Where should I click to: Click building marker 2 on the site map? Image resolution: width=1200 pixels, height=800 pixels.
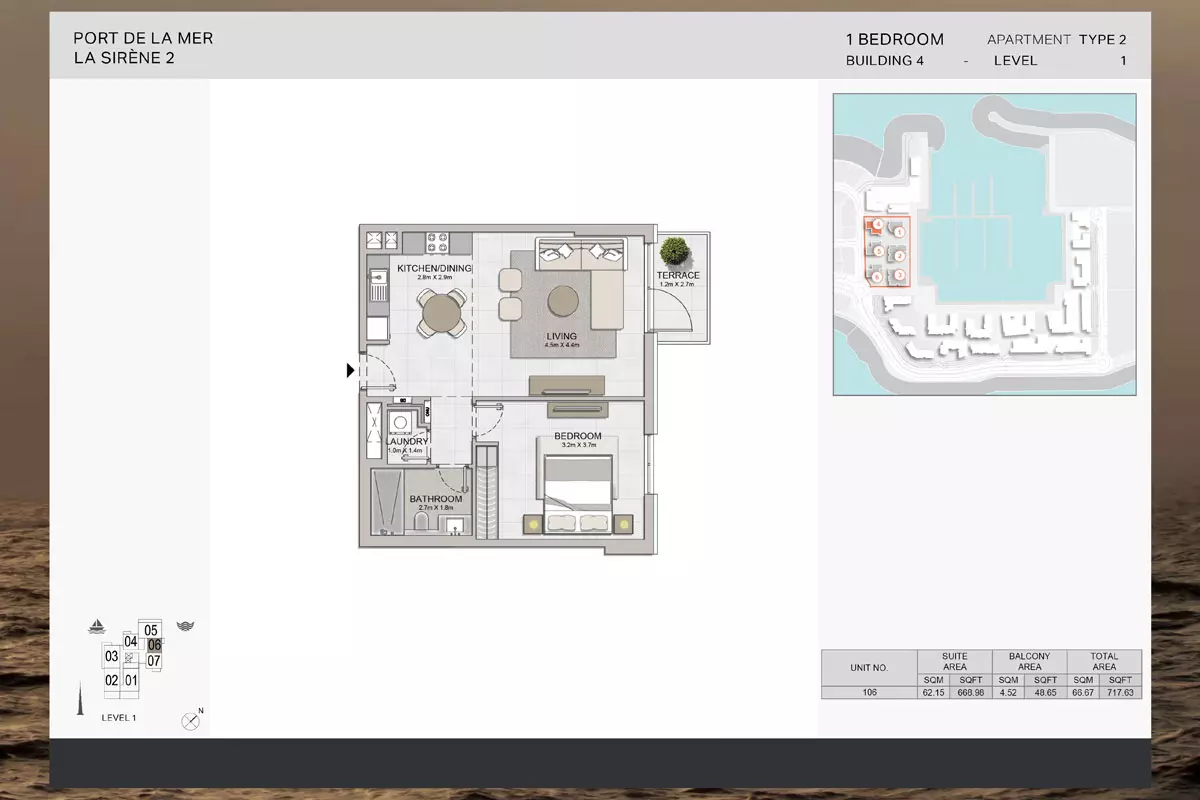tap(900, 255)
